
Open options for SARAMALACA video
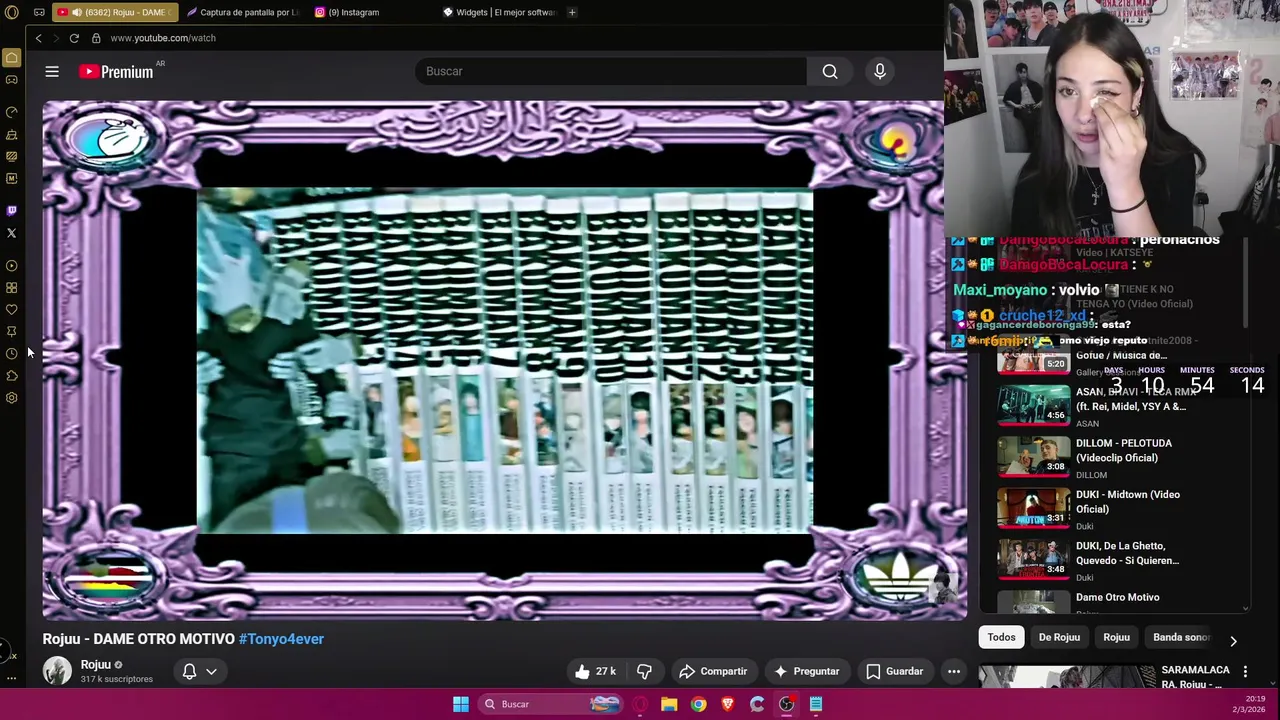[x=1245, y=671]
